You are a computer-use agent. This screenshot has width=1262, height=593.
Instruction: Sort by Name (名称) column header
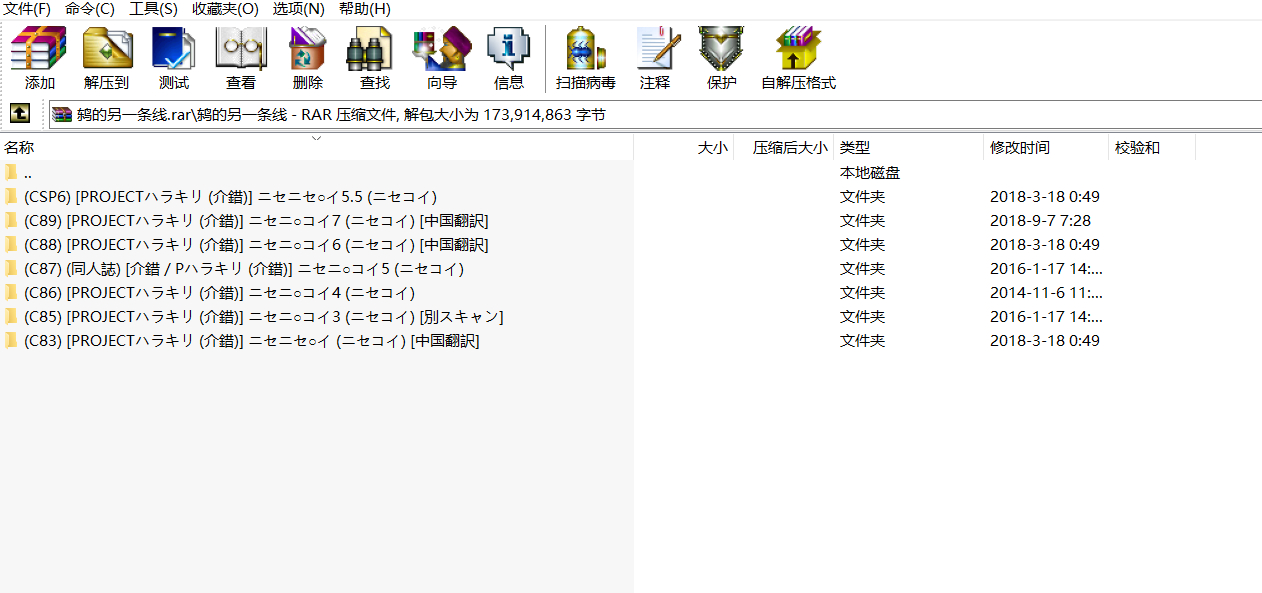(317, 148)
